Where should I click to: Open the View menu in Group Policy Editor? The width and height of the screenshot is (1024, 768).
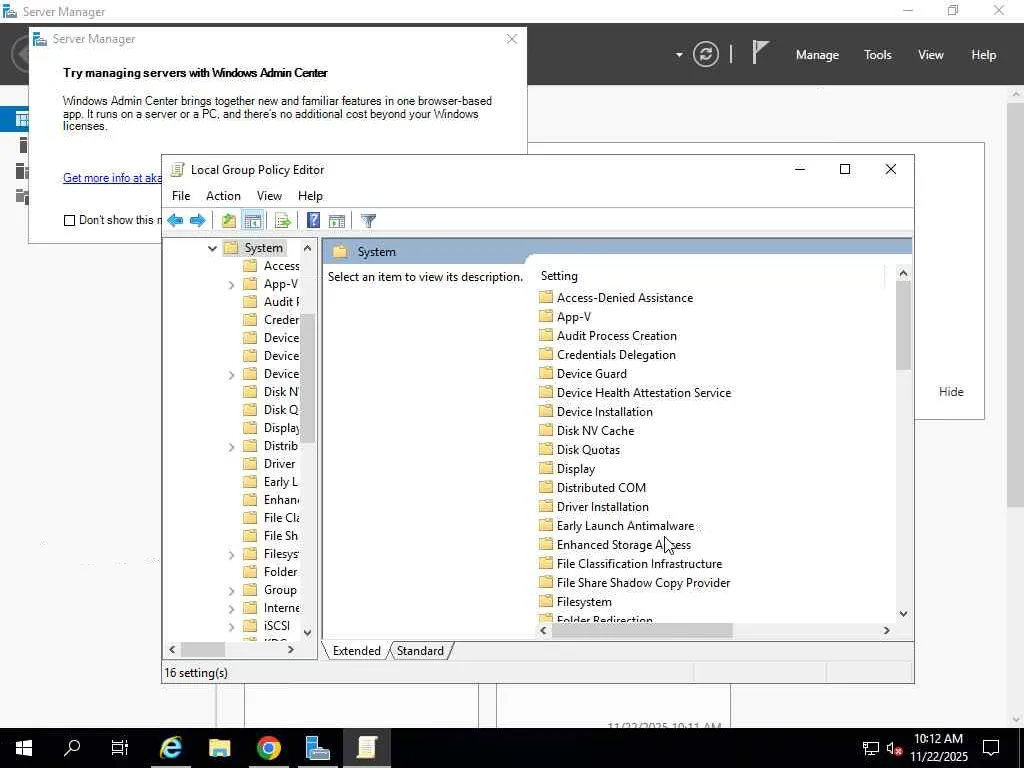(x=269, y=196)
